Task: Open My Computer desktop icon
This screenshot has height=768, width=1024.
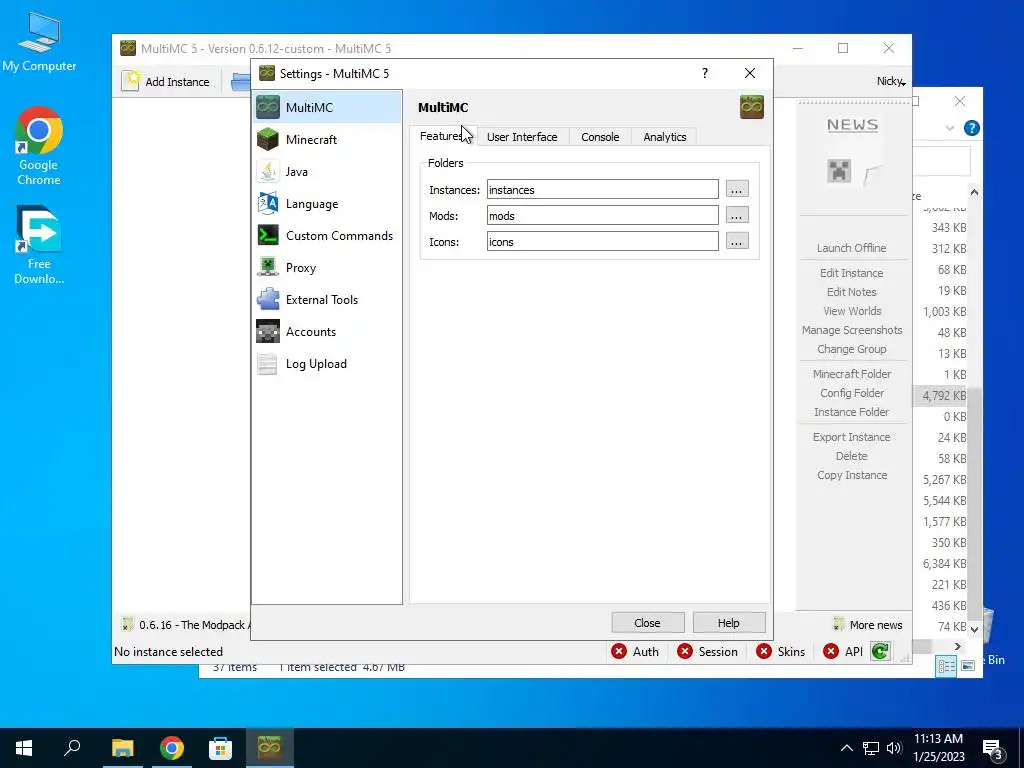Action: click(x=39, y=41)
